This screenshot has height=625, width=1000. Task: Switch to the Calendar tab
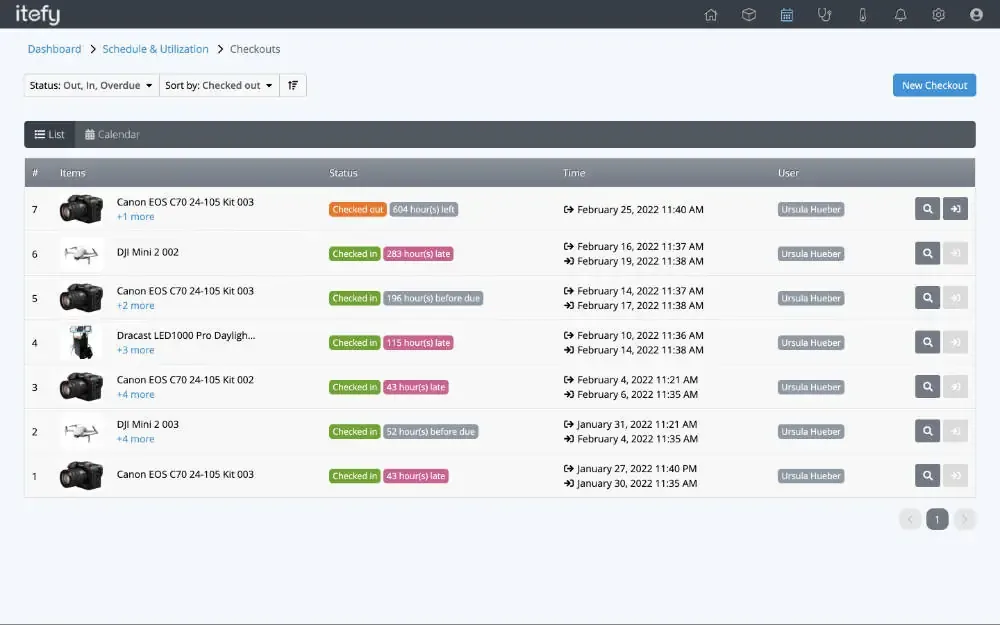point(112,134)
